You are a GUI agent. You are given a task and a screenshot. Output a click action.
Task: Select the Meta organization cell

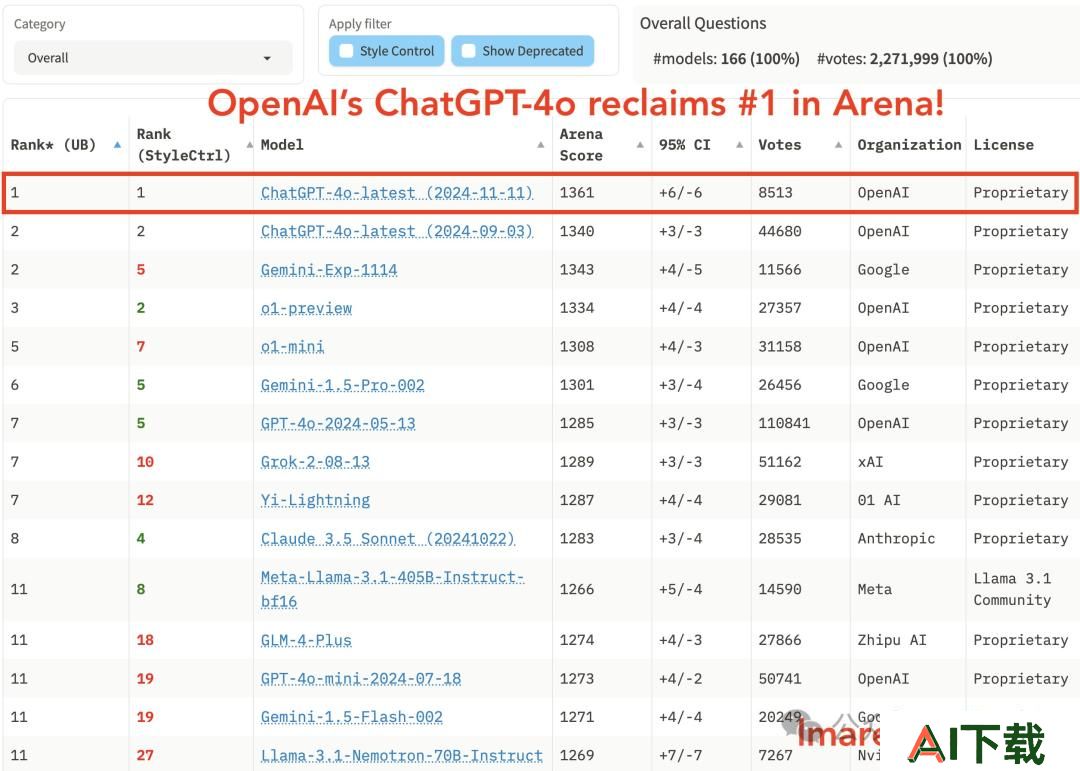[x=875, y=589]
